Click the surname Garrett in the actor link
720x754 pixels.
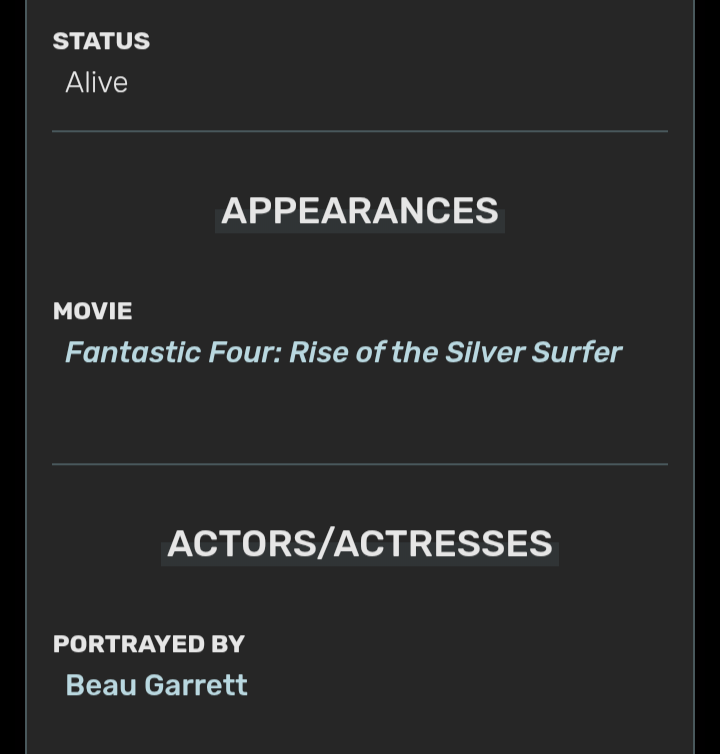tap(196, 685)
